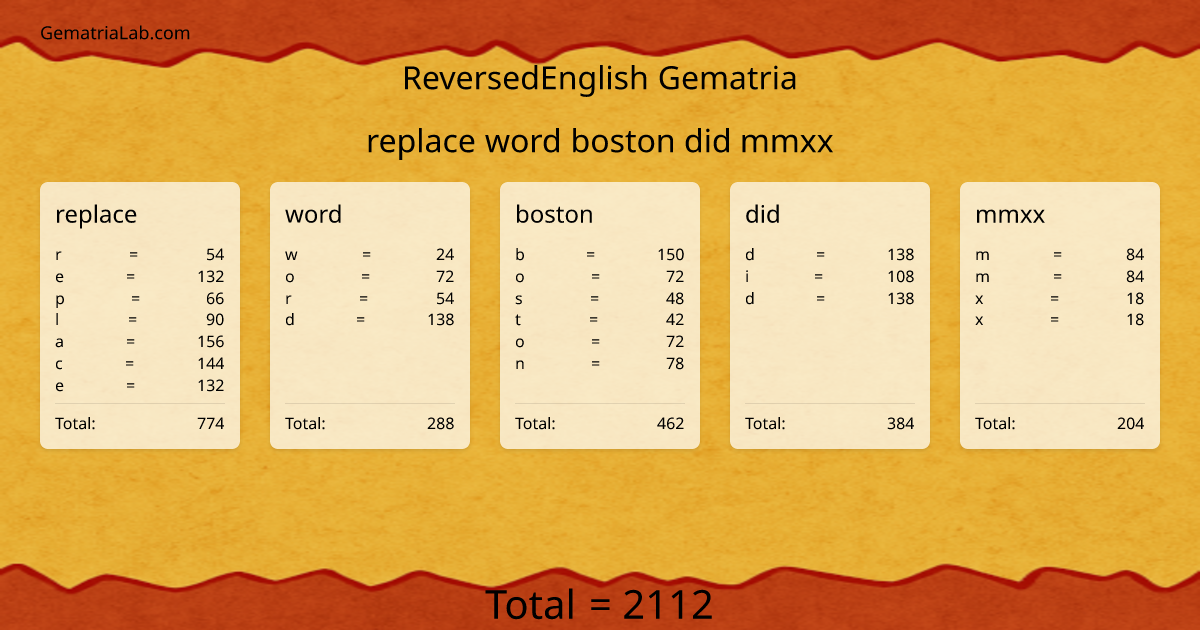Click value 42 for letter t in boston card

675,320
